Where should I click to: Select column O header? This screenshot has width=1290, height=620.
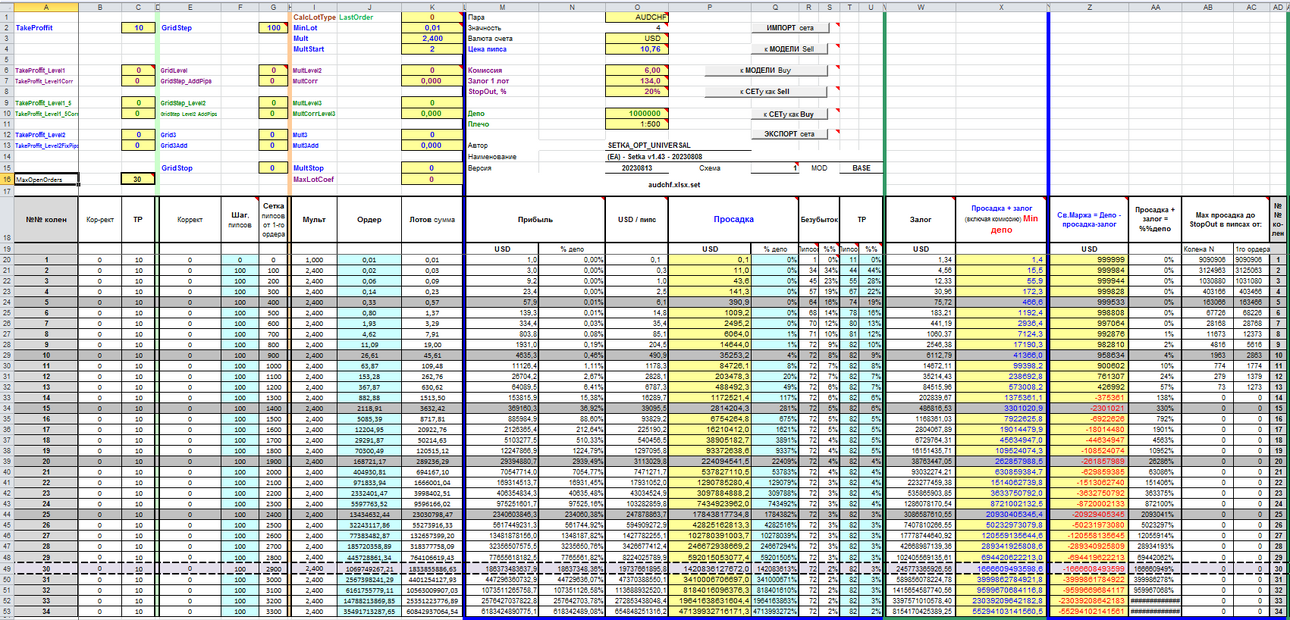[x=635, y=6]
